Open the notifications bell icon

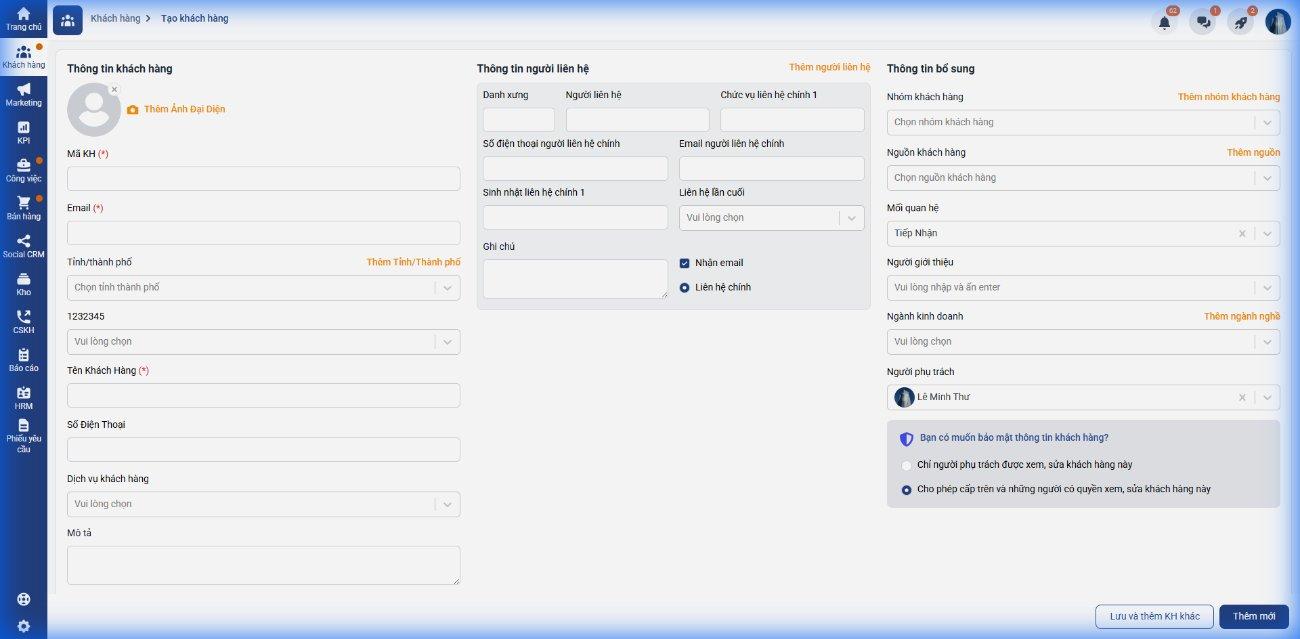coord(1164,22)
